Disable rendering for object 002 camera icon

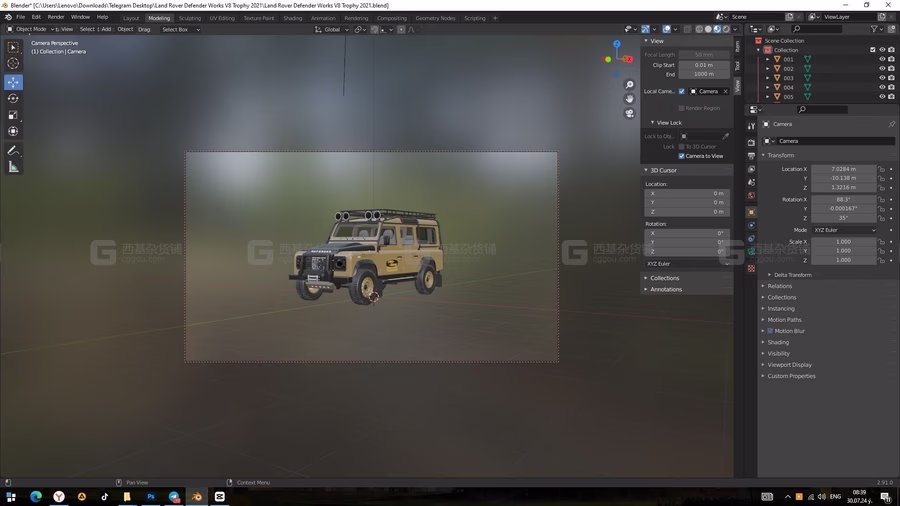891,68
